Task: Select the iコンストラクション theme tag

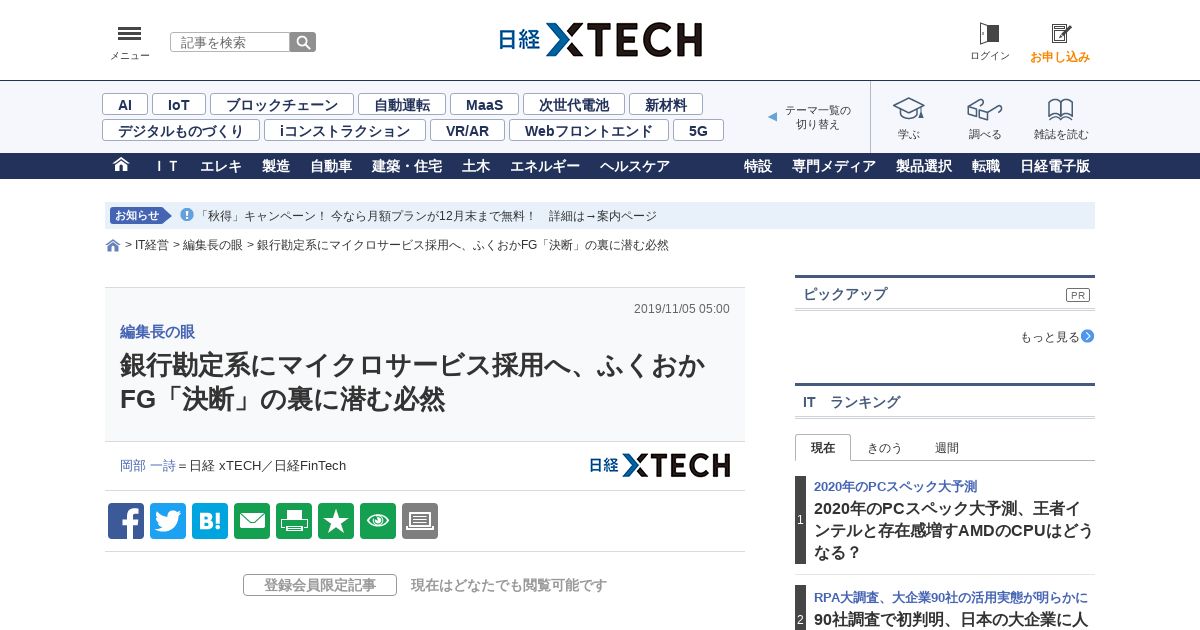Action: [345, 130]
